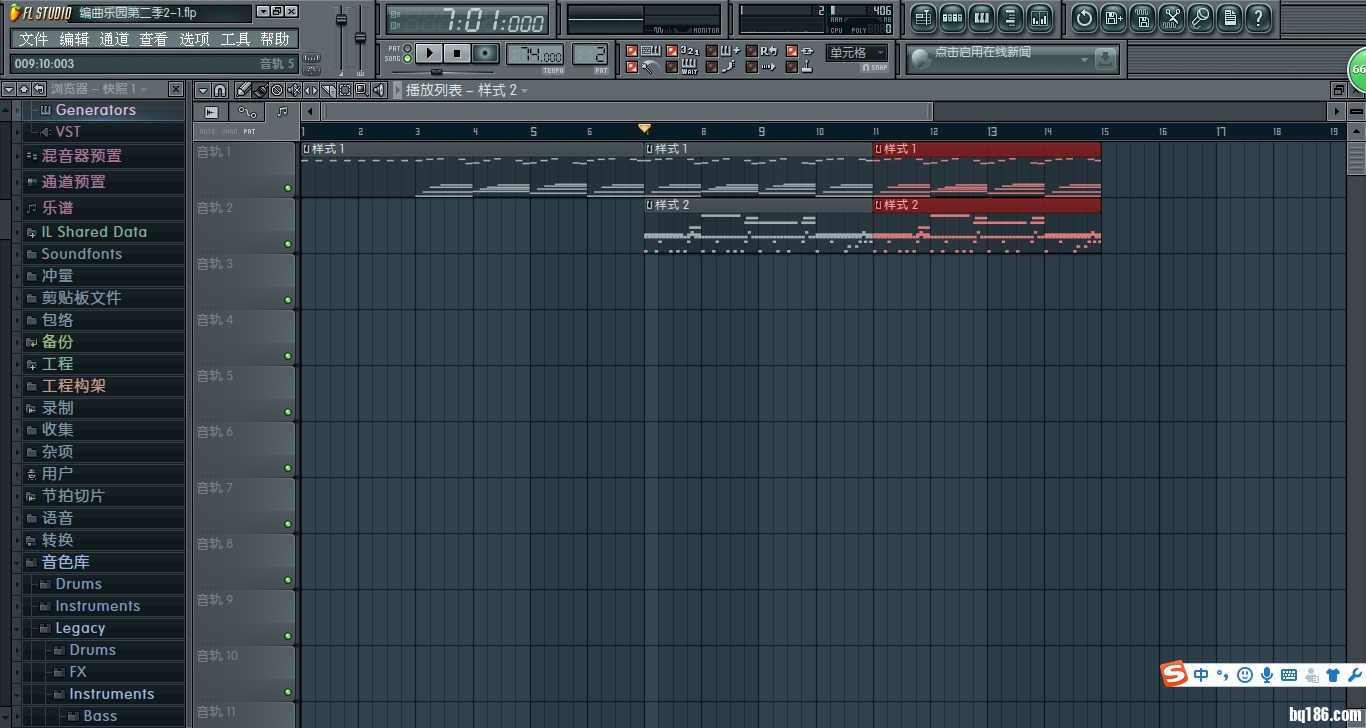Choose the slice tool in playlist toolbar
This screenshot has width=1366, height=728.
327,90
